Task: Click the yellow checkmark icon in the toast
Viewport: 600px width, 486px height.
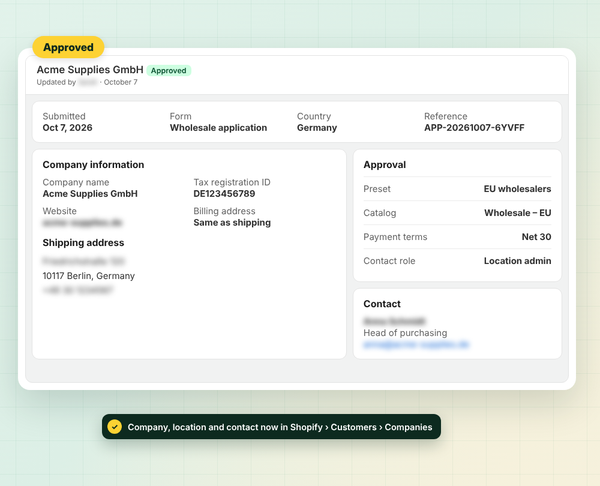Action: point(114,427)
